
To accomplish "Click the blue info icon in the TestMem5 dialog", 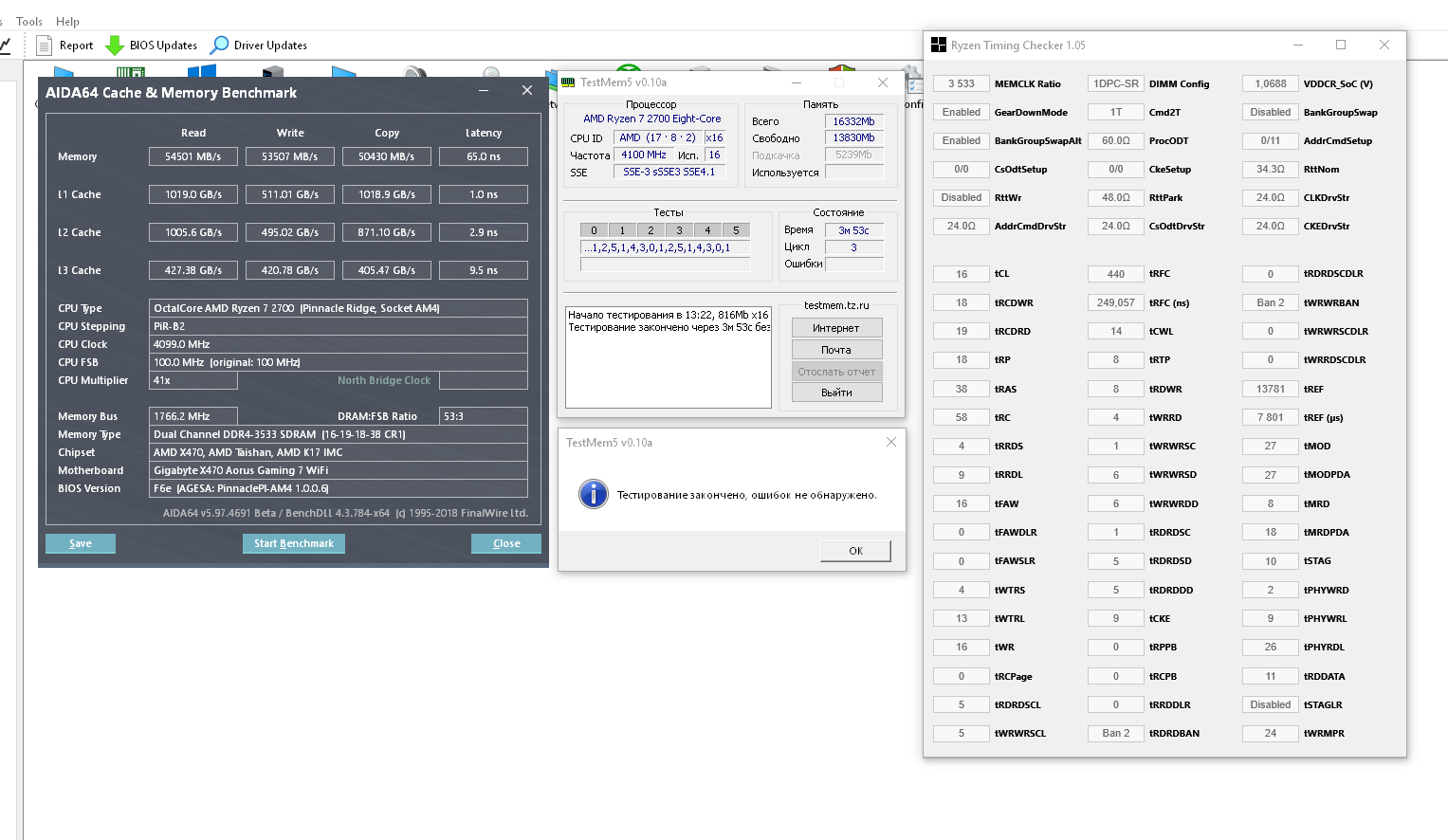I will click(594, 494).
